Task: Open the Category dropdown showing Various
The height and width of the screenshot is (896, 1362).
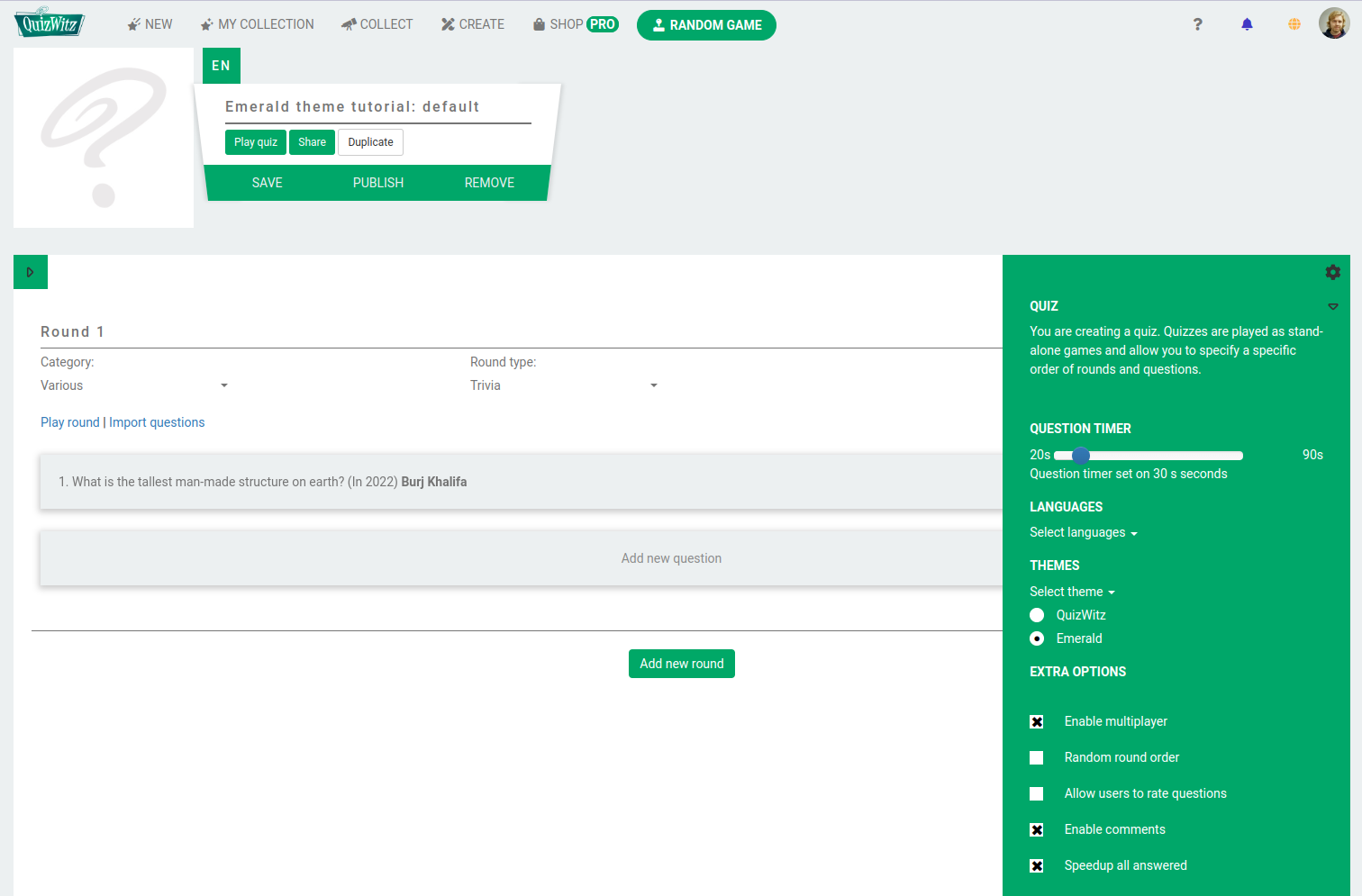Action: (x=135, y=385)
